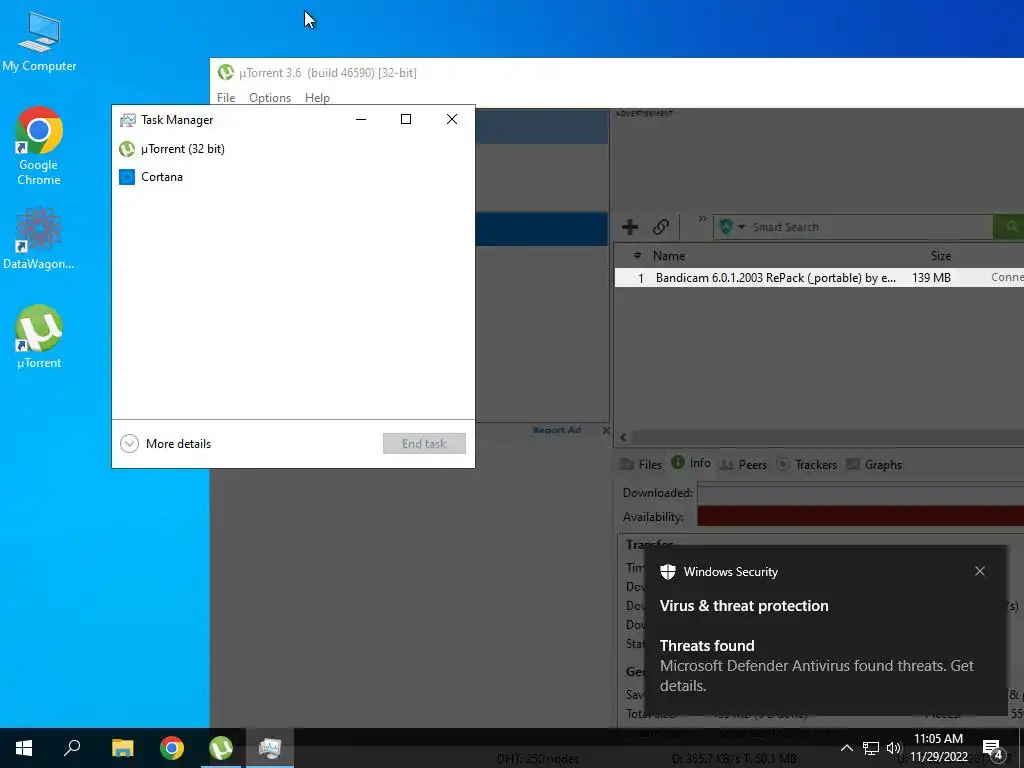The image size is (1024, 768).
Task: Open µTorrent desktop shortcut
Action: 39,338
